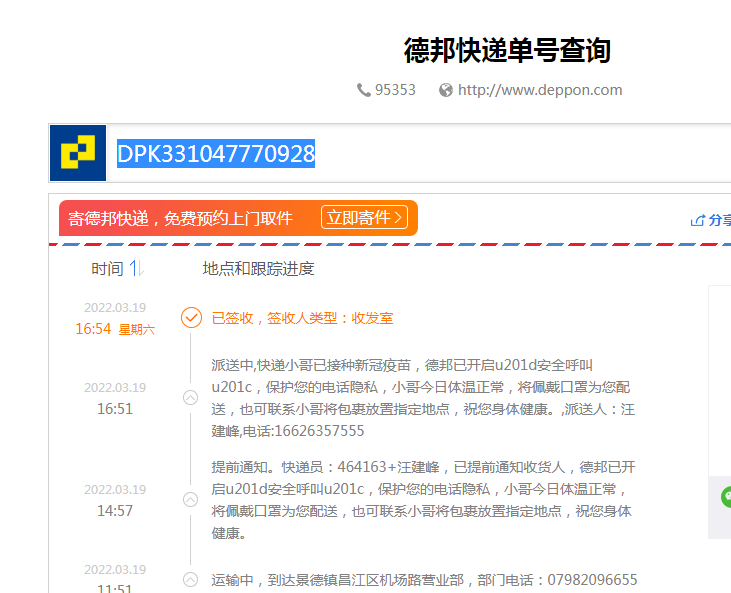Click the 快递员:464163+汪建峰 notification text

pyautogui.click(x=362, y=467)
